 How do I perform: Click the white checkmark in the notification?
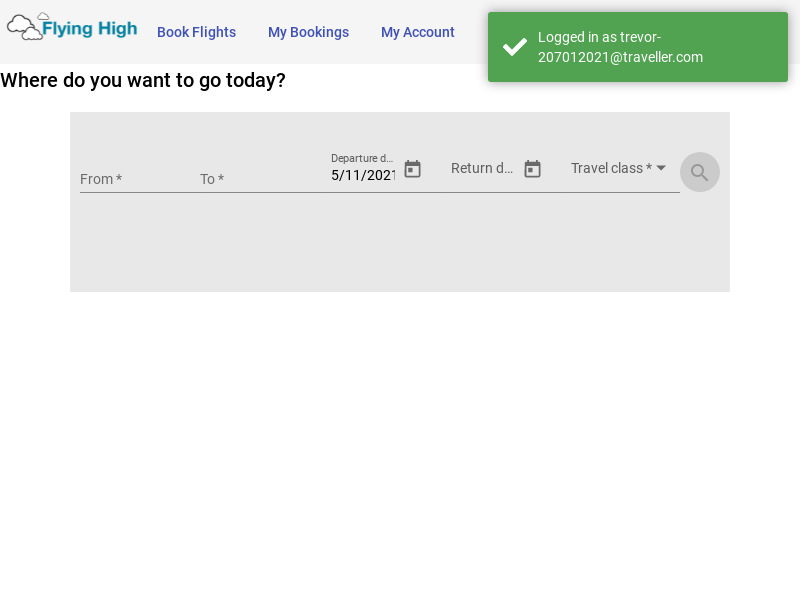pos(514,47)
